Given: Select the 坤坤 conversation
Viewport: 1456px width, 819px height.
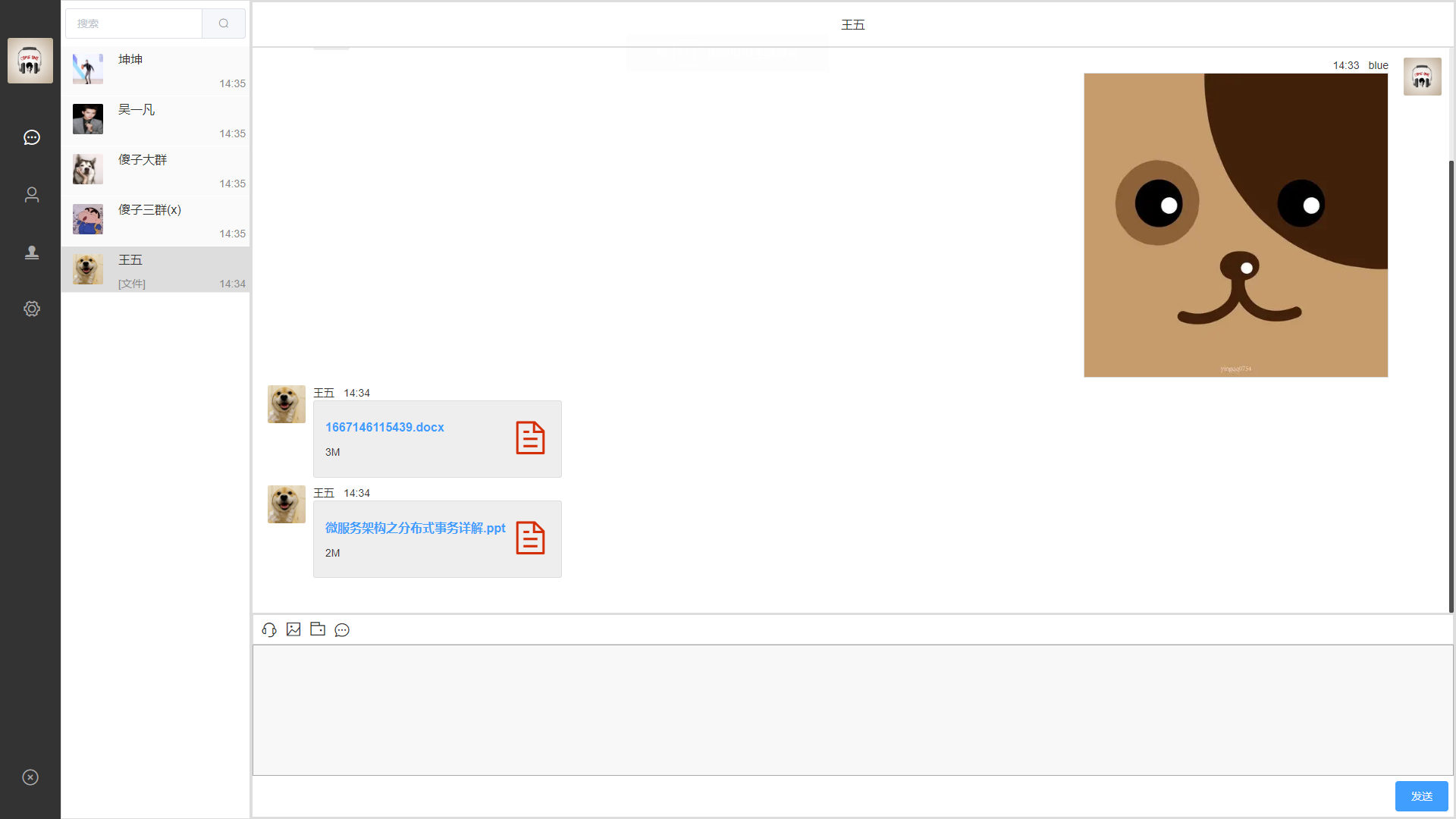Looking at the screenshot, I should pos(155,71).
